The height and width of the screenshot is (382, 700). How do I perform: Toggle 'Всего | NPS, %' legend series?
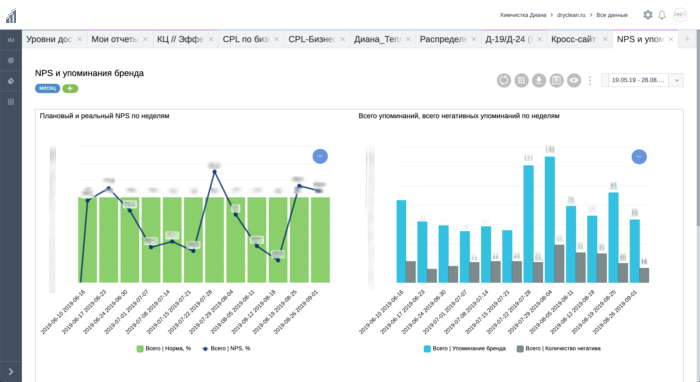(226, 348)
